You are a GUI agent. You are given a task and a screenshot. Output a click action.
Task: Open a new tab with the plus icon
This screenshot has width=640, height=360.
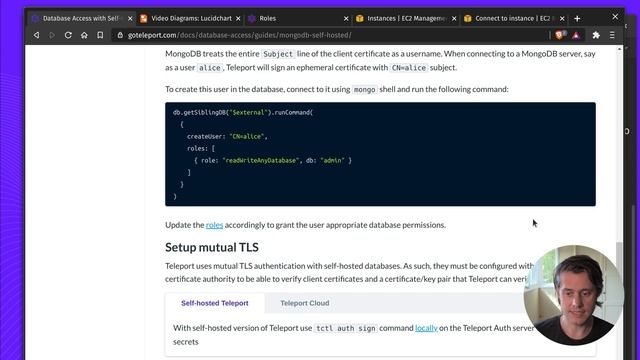[x=577, y=18]
